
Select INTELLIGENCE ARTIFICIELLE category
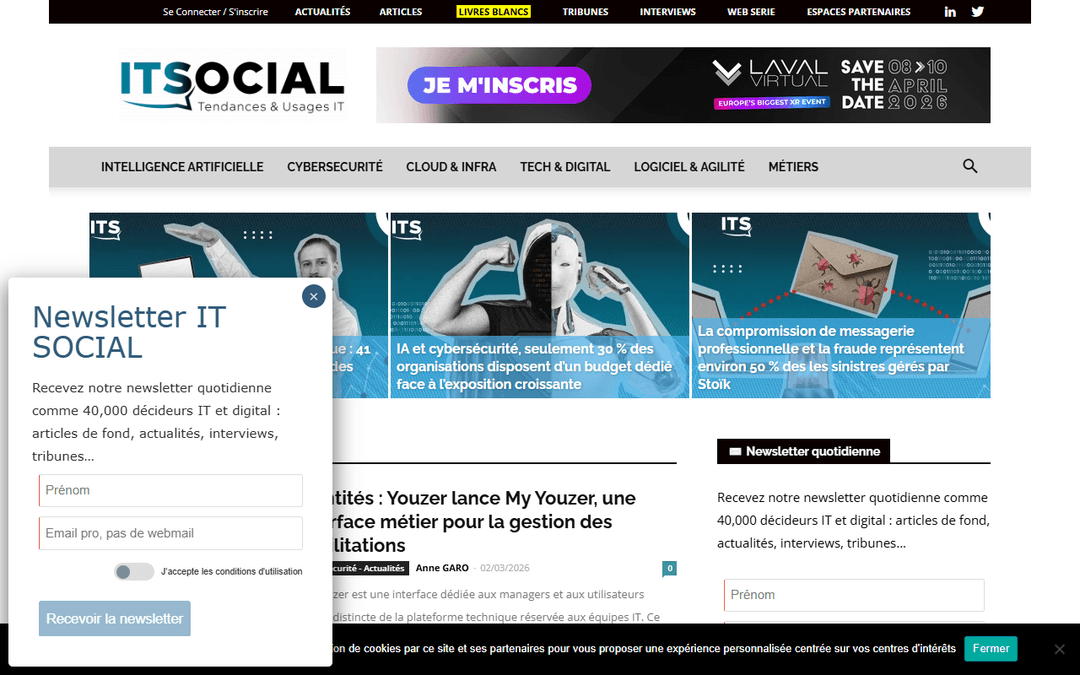click(x=182, y=167)
